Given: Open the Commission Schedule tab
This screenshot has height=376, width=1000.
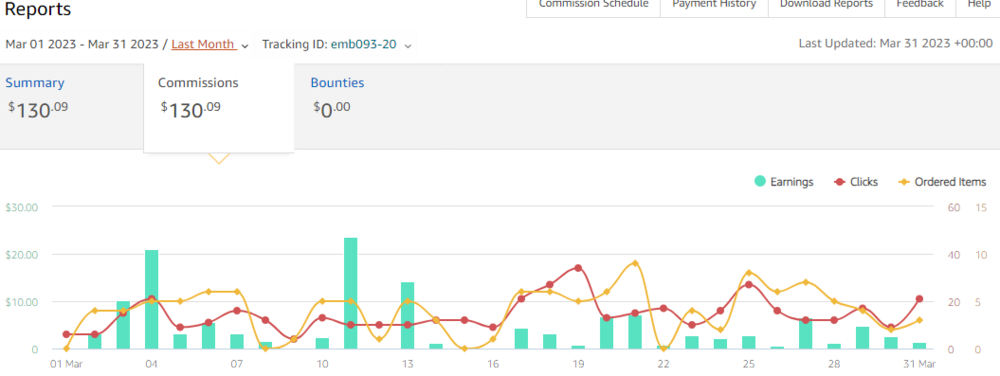Looking at the screenshot, I should (x=593, y=4).
